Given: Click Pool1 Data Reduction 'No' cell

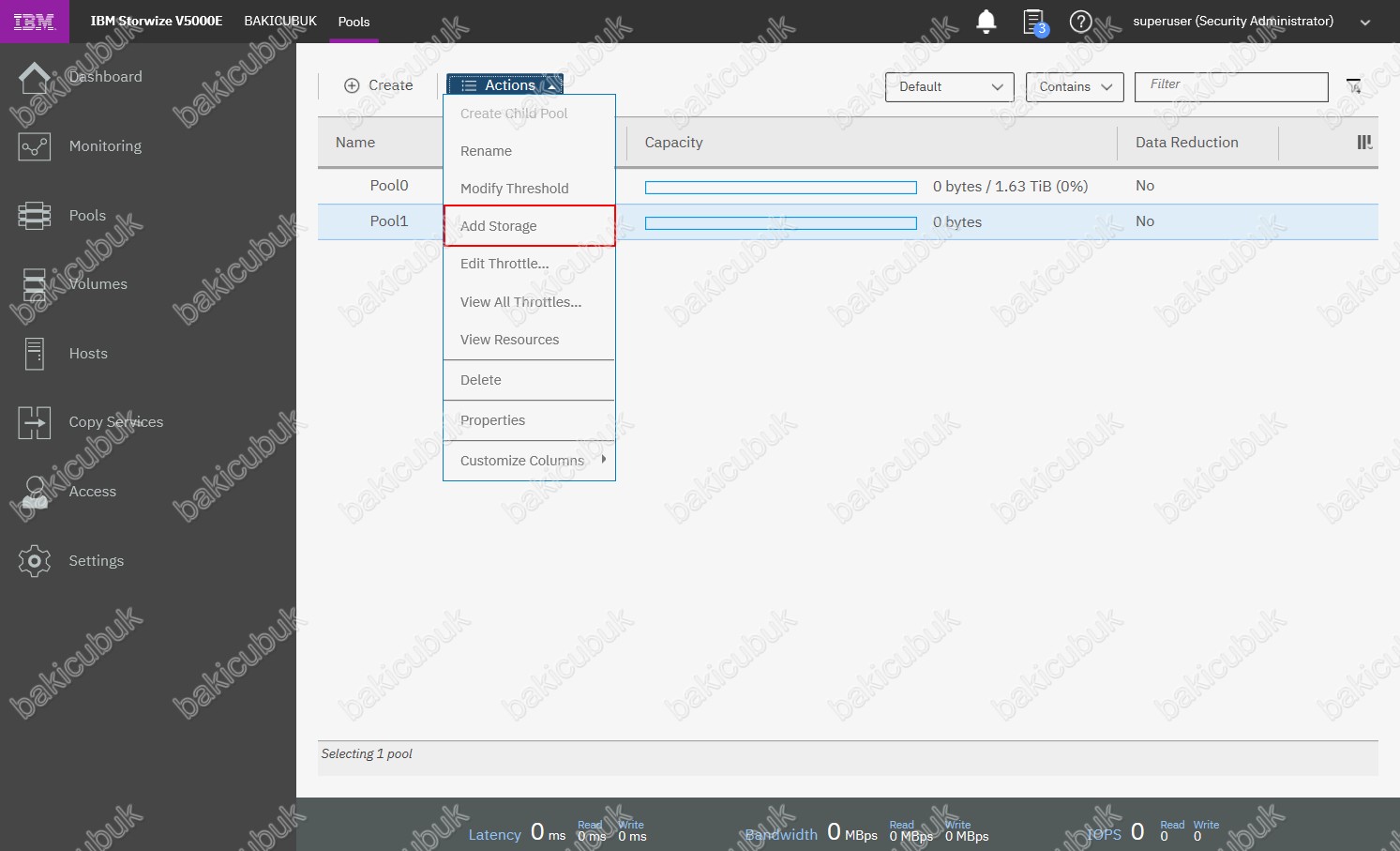Looking at the screenshot, I should pyautogui.click(x=1145, y=221).
